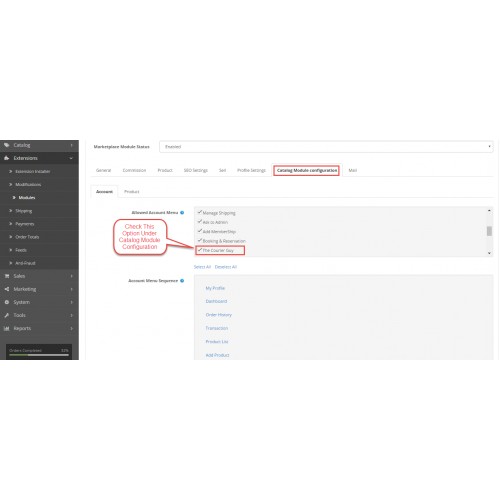
Task: Switch to the Commission tab
Action: click(134, 170)
